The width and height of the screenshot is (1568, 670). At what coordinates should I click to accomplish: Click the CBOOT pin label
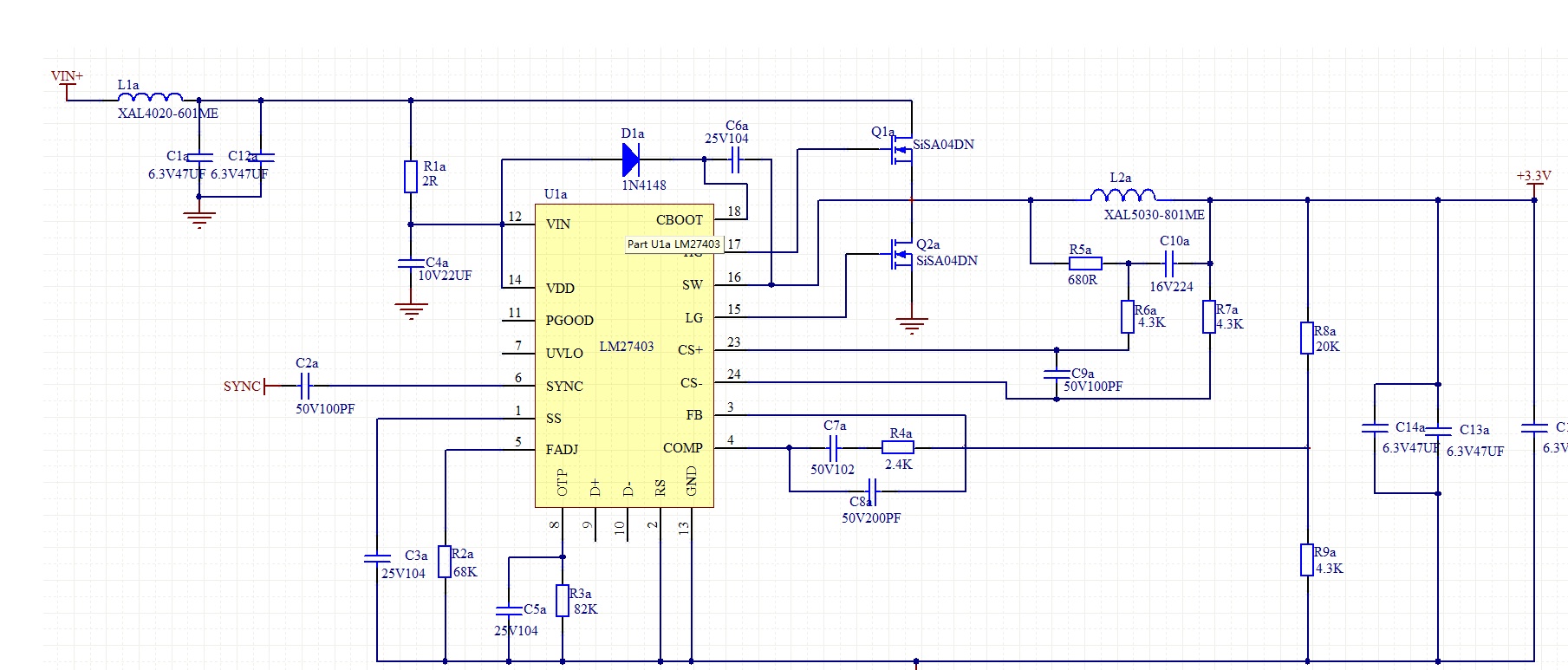(680, 220)
